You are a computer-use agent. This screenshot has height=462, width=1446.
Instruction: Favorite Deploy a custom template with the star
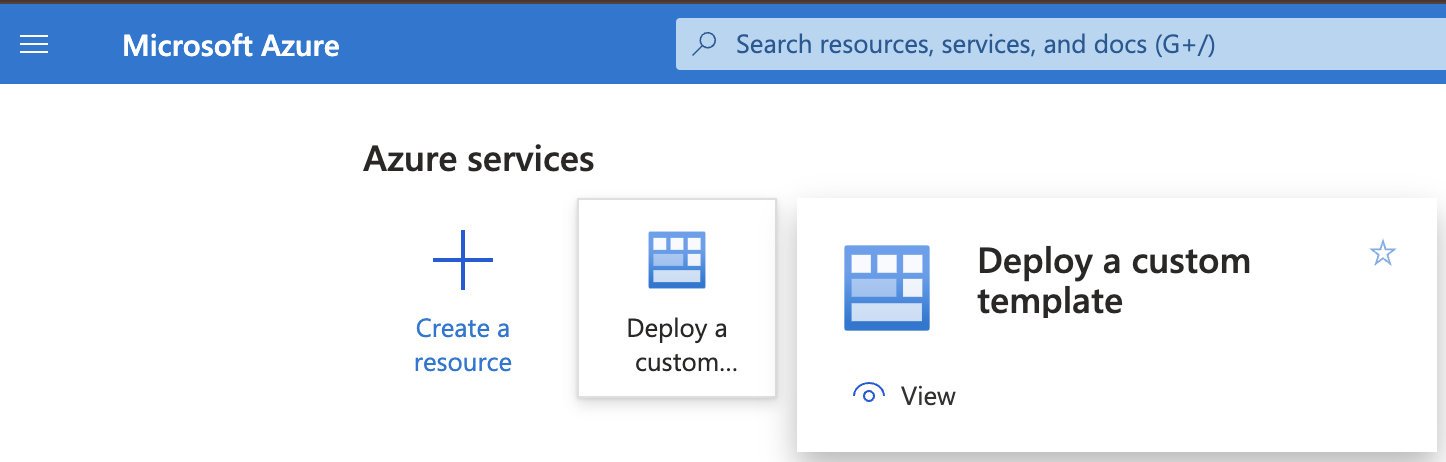coord(1383,254)
